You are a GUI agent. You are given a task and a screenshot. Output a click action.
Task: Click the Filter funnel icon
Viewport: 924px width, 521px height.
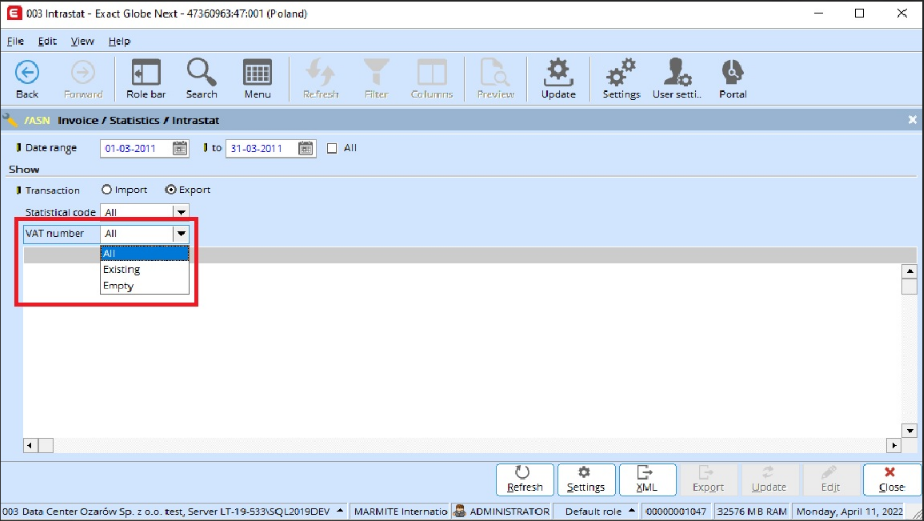[376, 78]
